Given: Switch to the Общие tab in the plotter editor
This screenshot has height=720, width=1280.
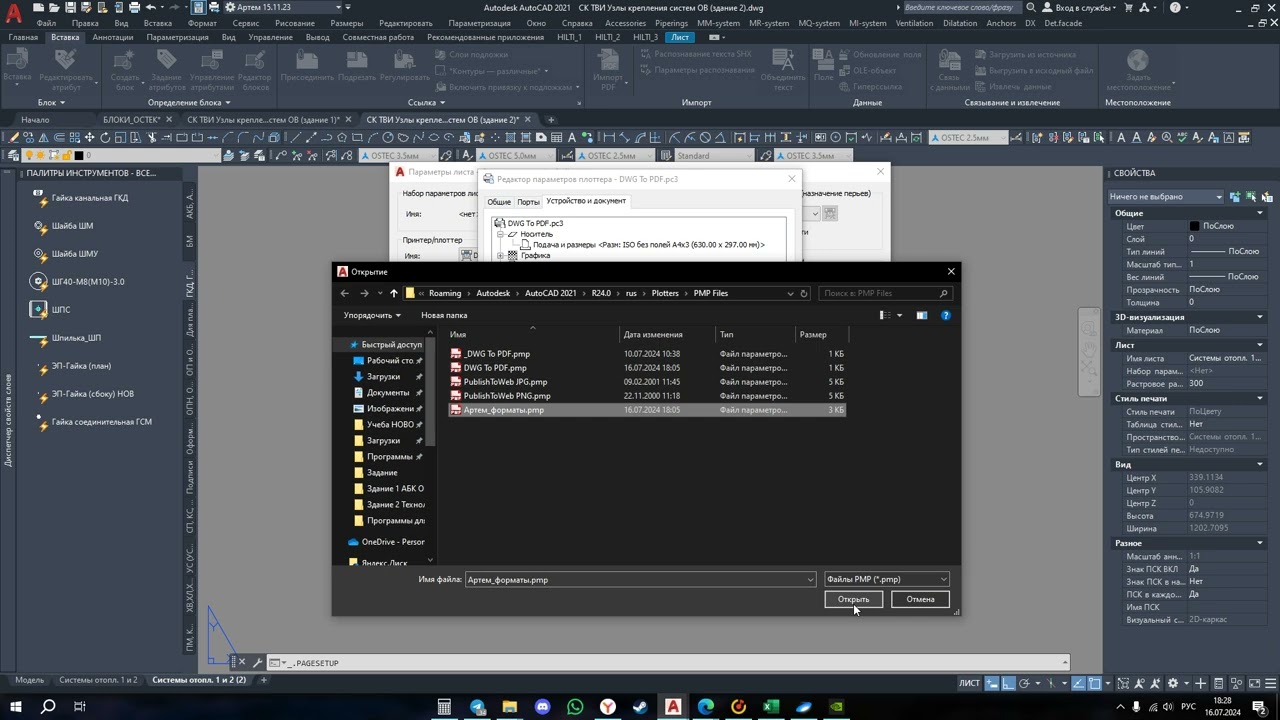Looking at the screenshot, I should click(499, 201).
